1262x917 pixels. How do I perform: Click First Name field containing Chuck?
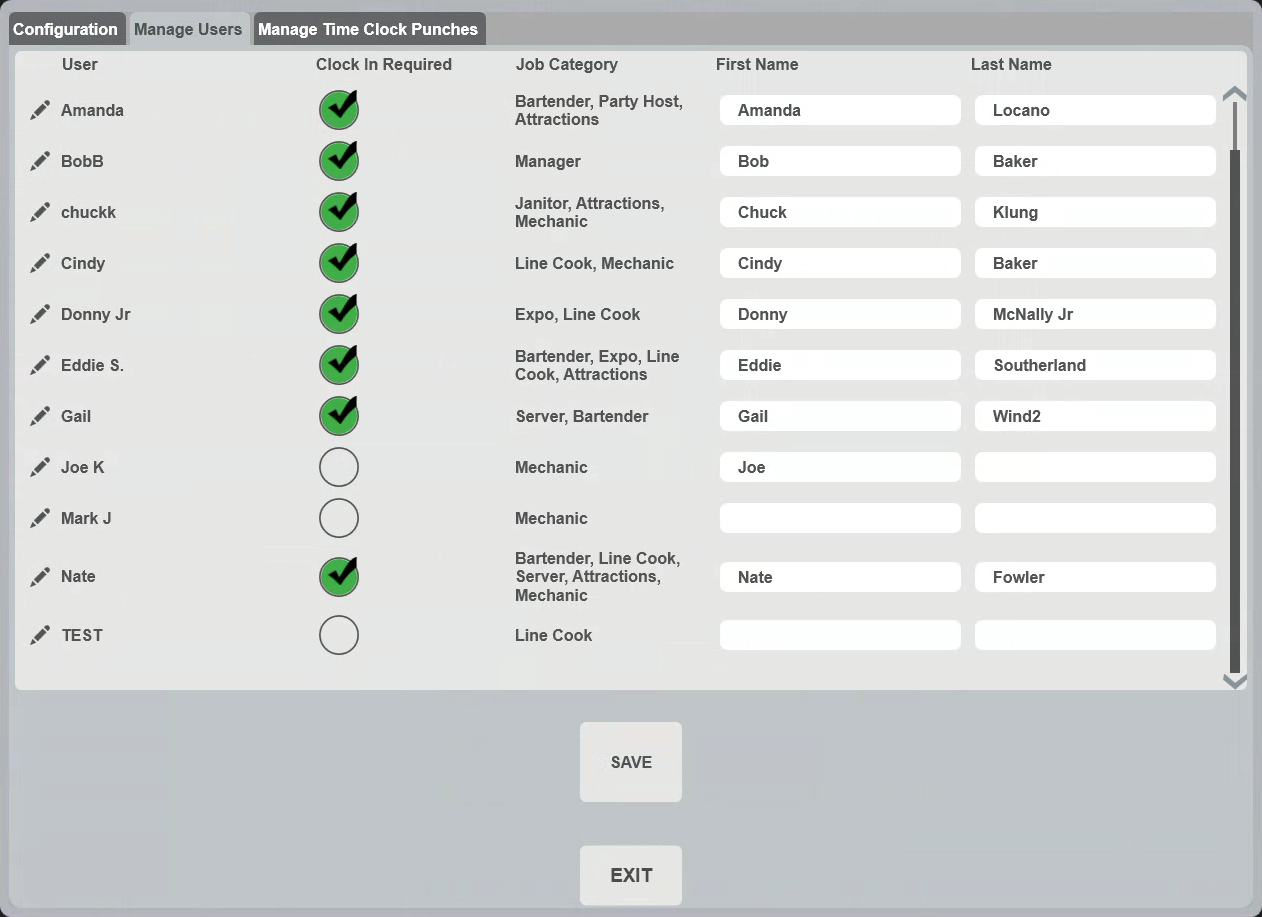point(840,212)
